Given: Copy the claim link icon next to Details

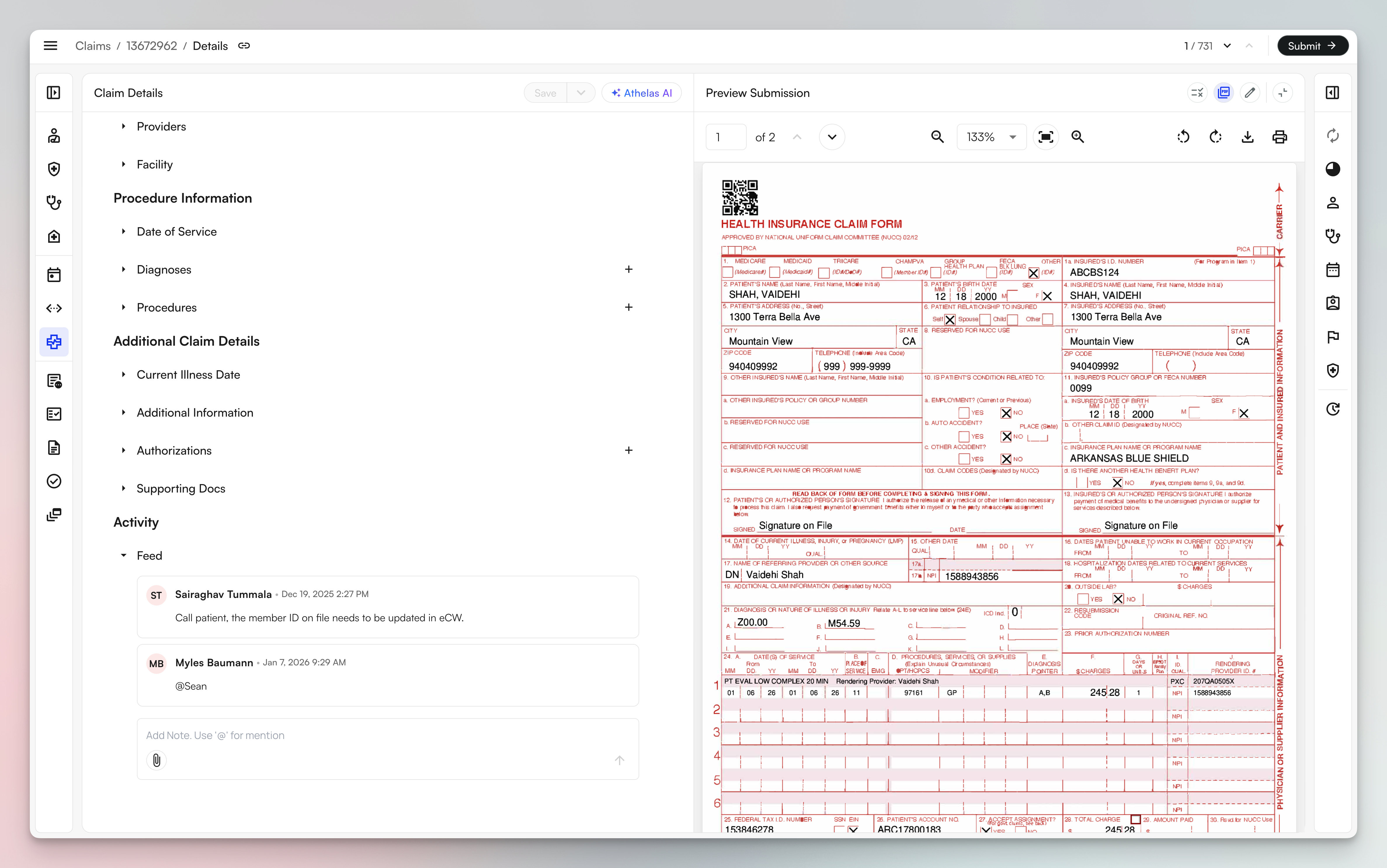Looking at the screenshot, I should (244, 46).
